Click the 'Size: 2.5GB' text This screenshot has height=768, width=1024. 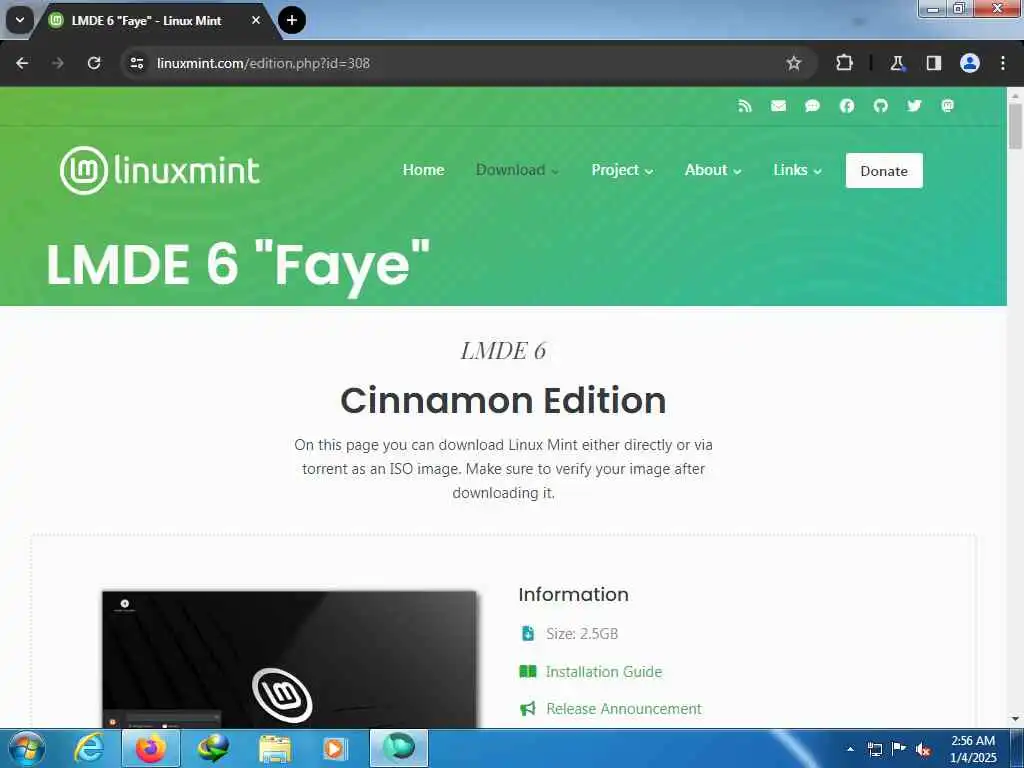[x=582, y=633]
